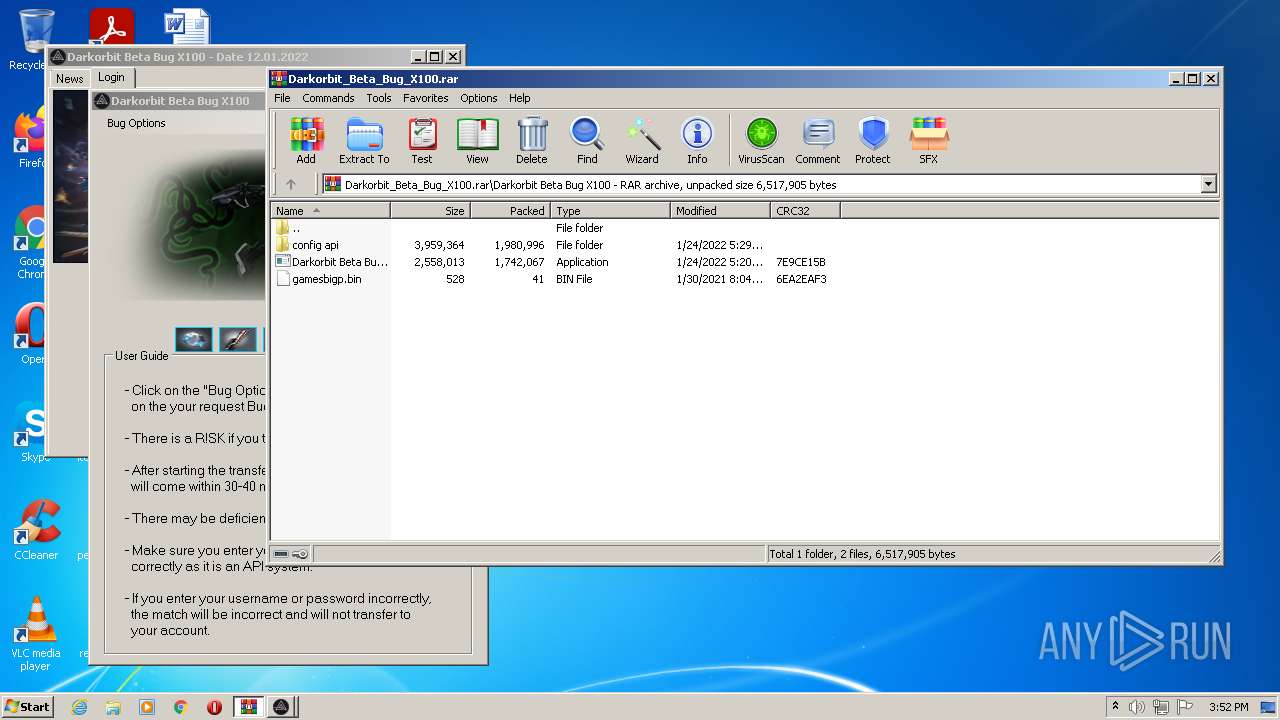Click the volume icon in system tray

[x=1137, y=707]
